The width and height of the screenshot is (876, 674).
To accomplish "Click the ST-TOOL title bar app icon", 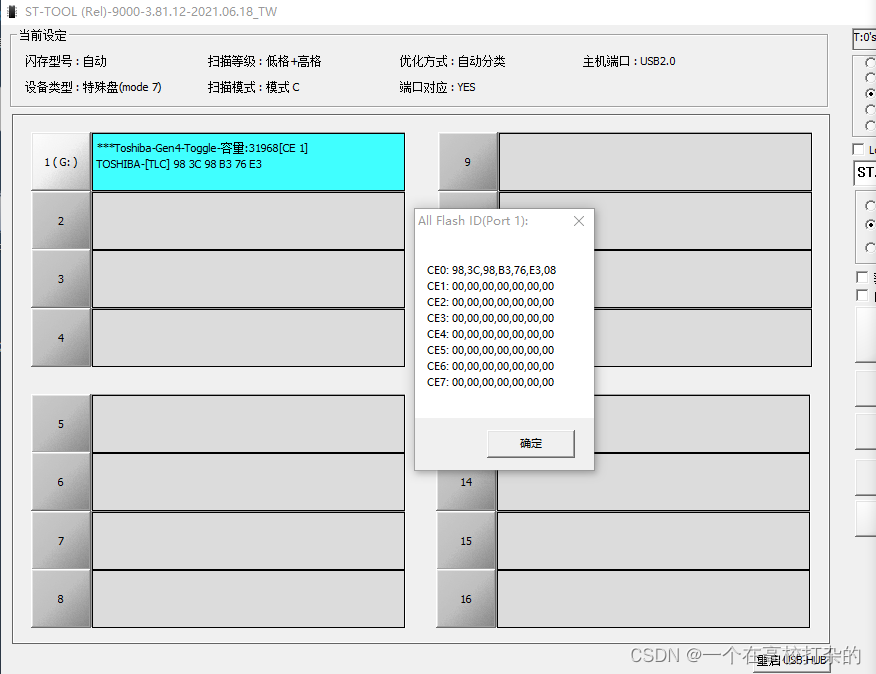I will 12,12.
